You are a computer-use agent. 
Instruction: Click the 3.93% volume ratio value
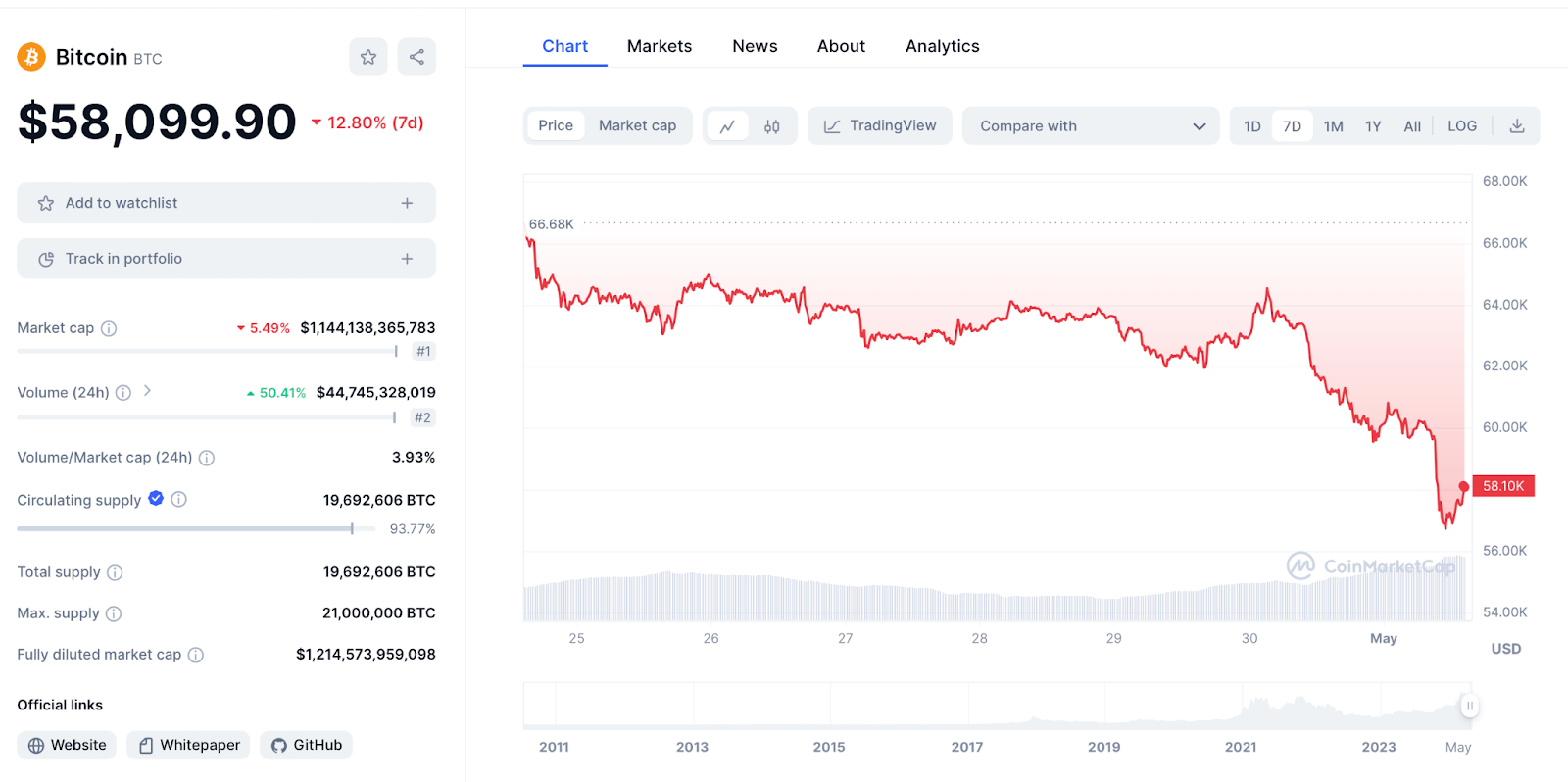[414, 458]
